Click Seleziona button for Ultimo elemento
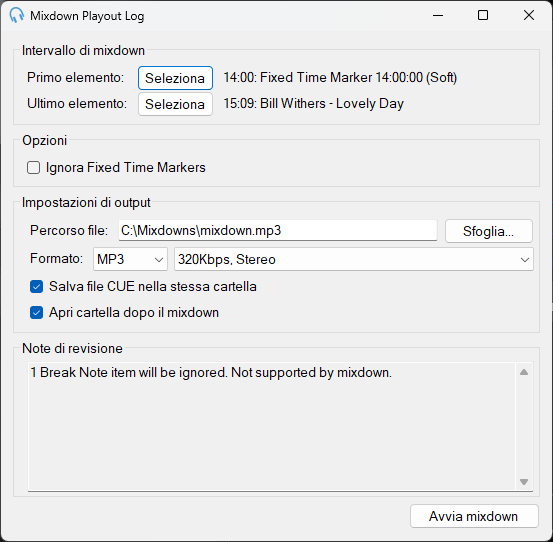The width and height of the screenshot is (553, 542). (x=175, y=104)
